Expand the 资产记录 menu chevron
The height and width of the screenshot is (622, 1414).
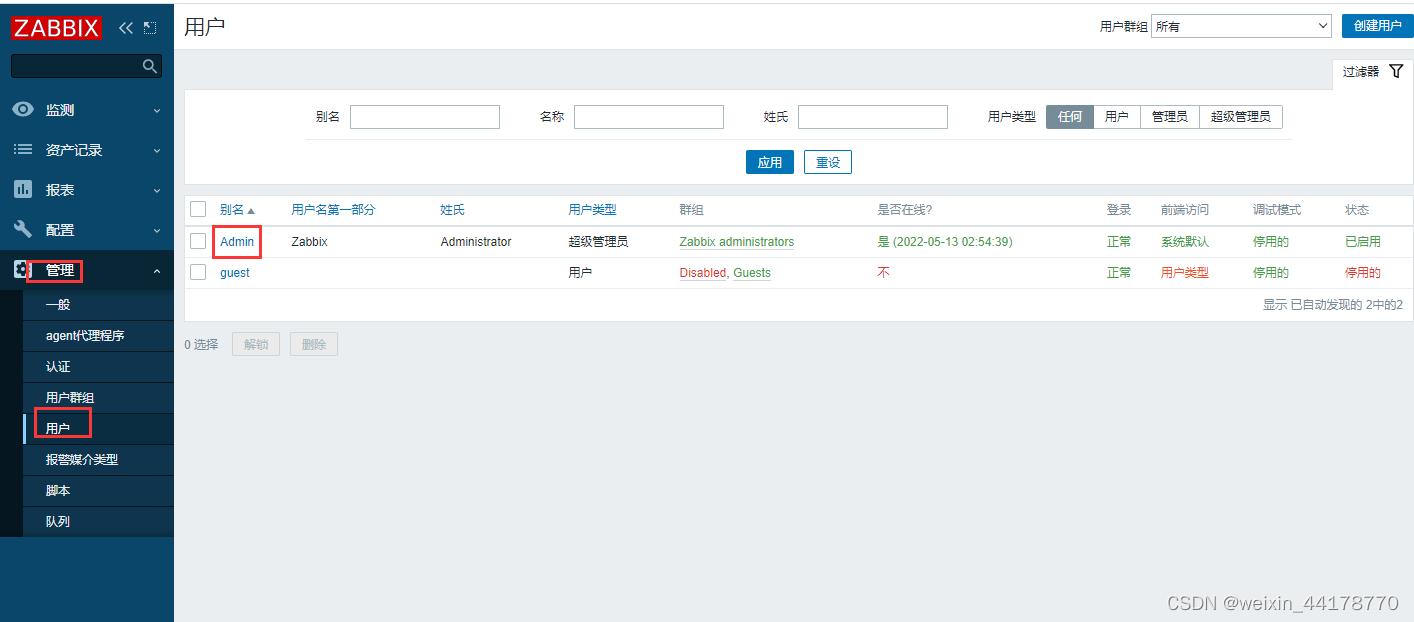[157, 151]
